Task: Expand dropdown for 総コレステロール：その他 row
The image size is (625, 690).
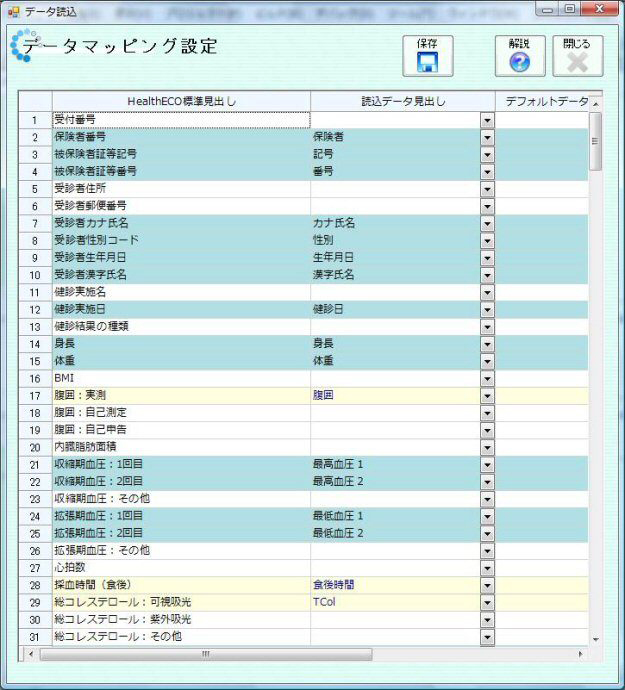Action: point(487,637)
